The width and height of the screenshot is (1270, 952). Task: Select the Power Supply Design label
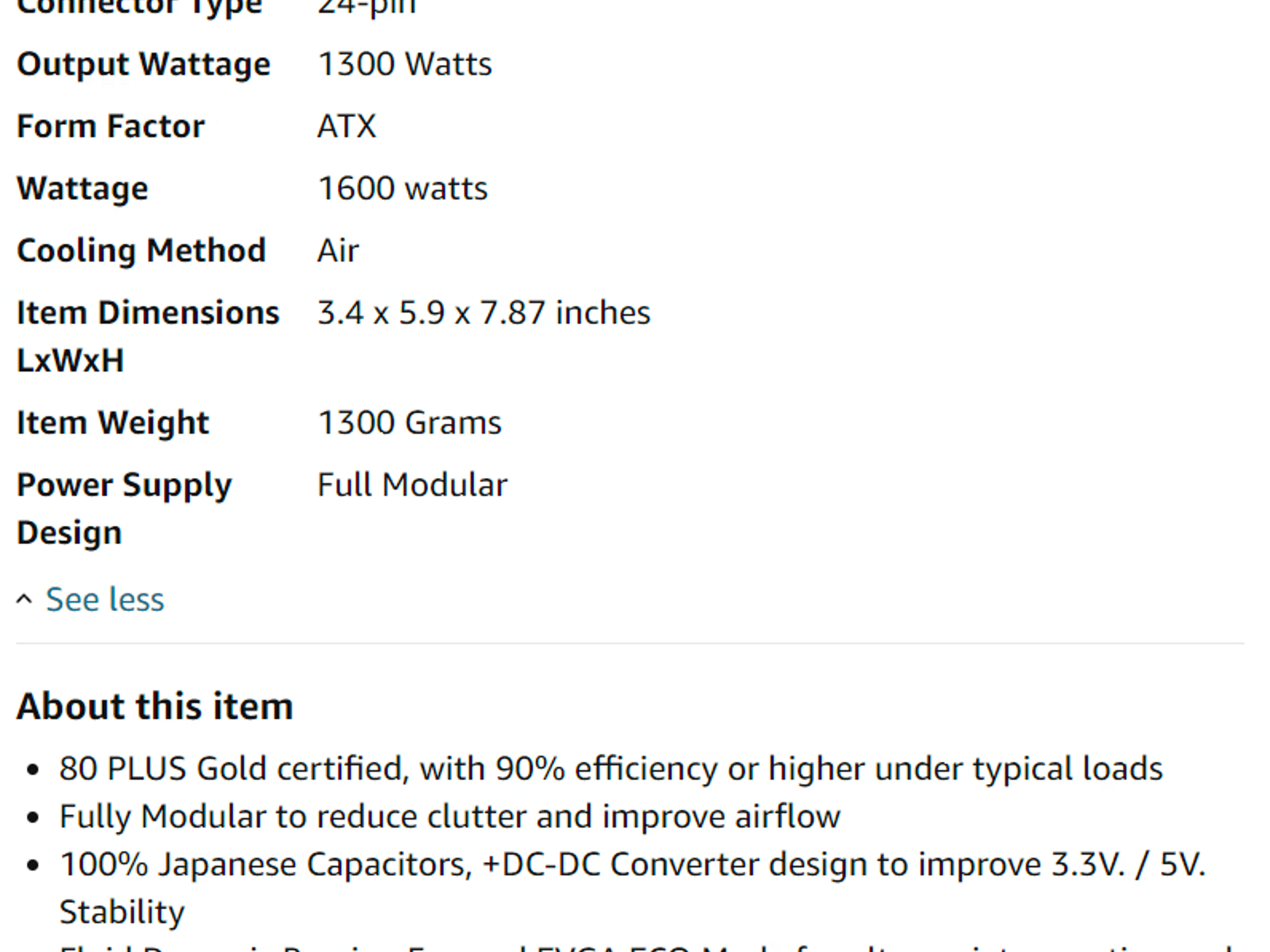pyautogui.click(x=124, y=509)
